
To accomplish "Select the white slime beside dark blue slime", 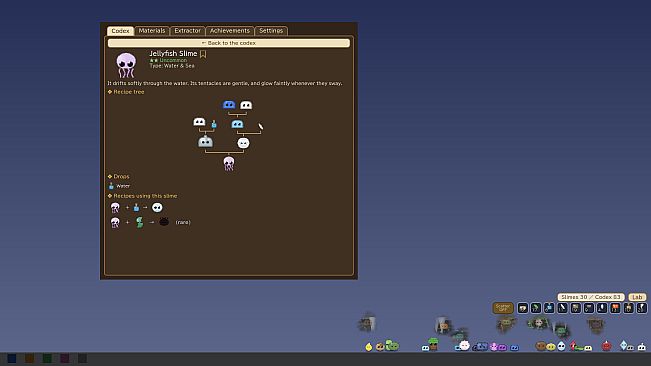I will 246,105.
